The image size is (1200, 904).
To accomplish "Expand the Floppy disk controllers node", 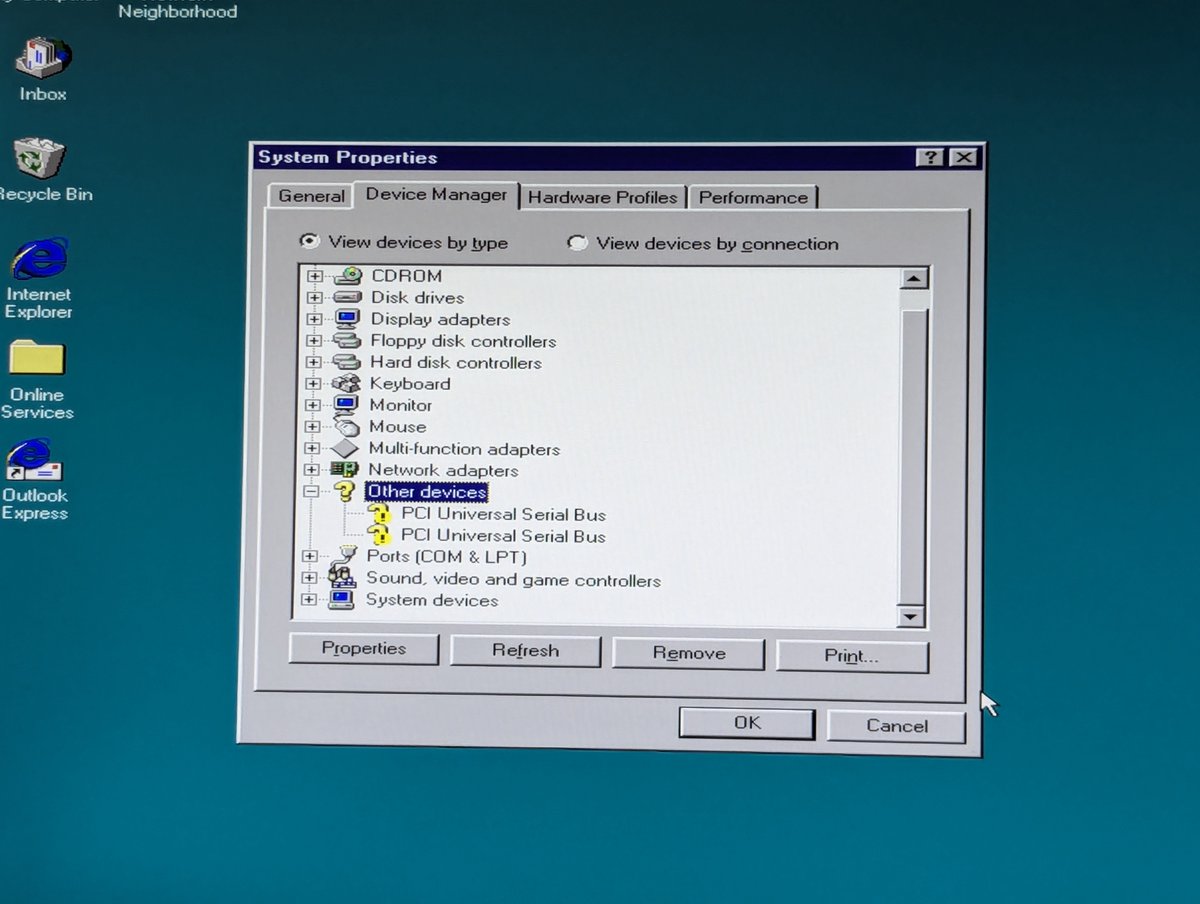I will pyautogui.click(x=315, y=341).
